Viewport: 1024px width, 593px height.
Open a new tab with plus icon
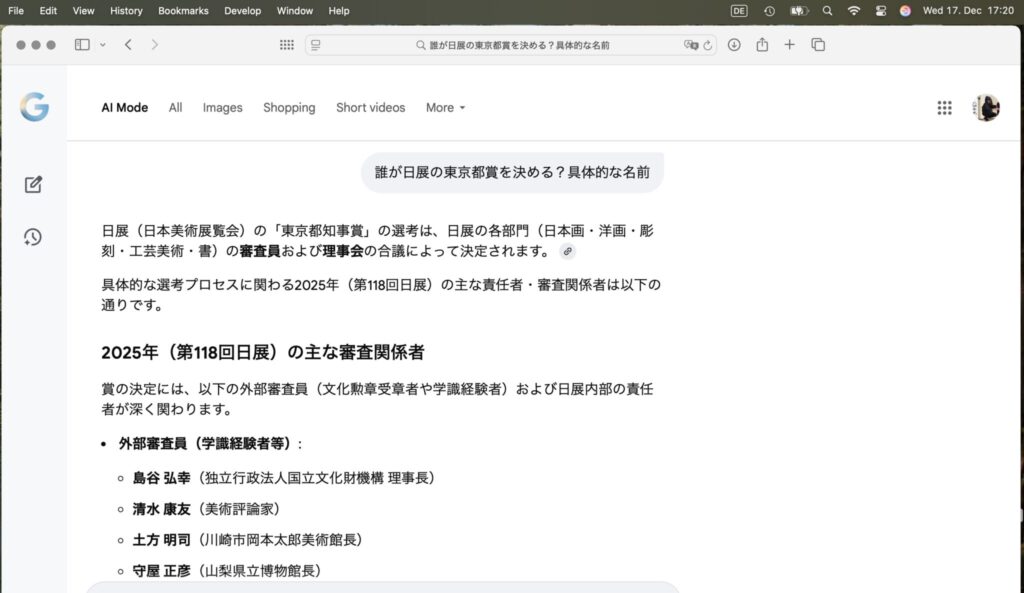click(x=790, y=45)
